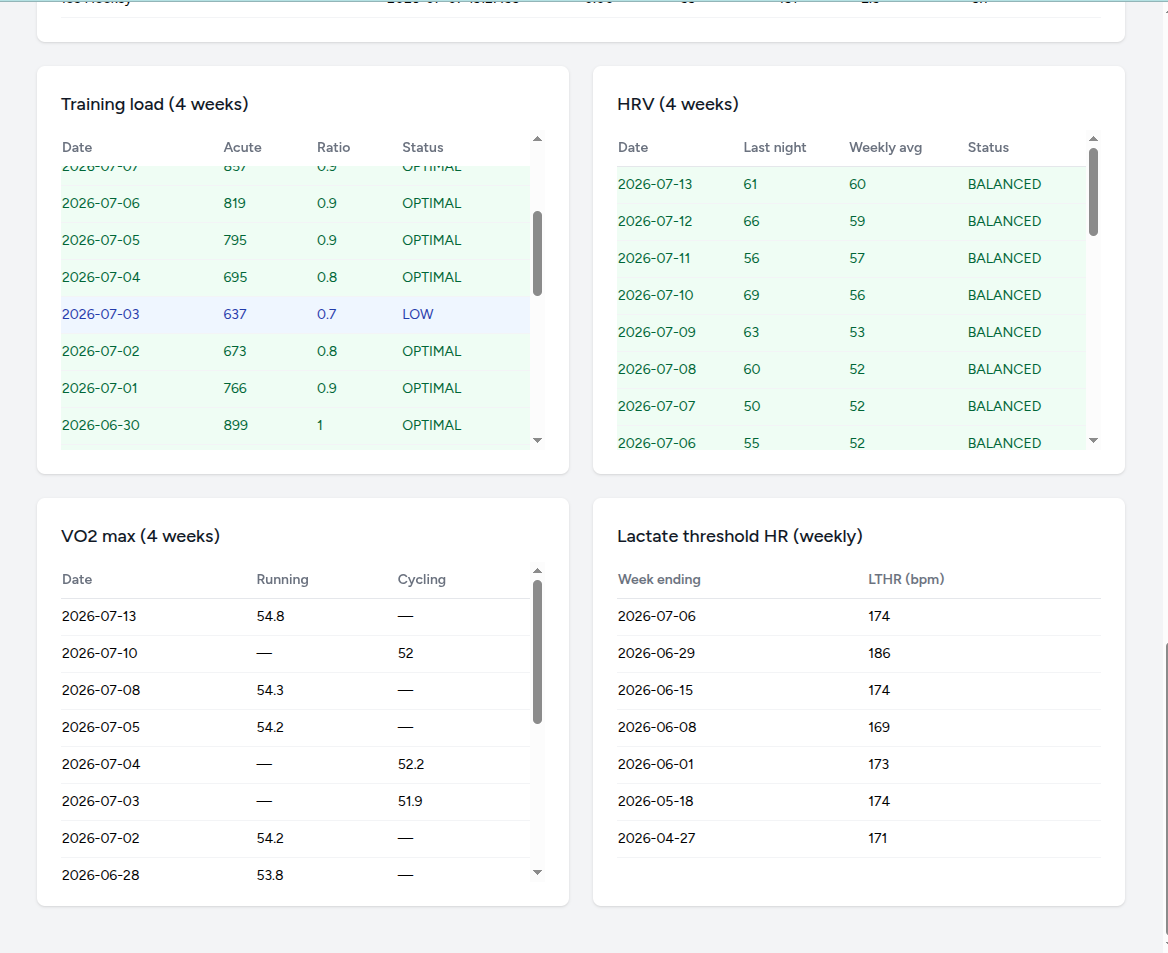Viewport: 1168px width, 953px height.
Task: Click the 'Cycling' column header
Action: click(x=422, y=580)
